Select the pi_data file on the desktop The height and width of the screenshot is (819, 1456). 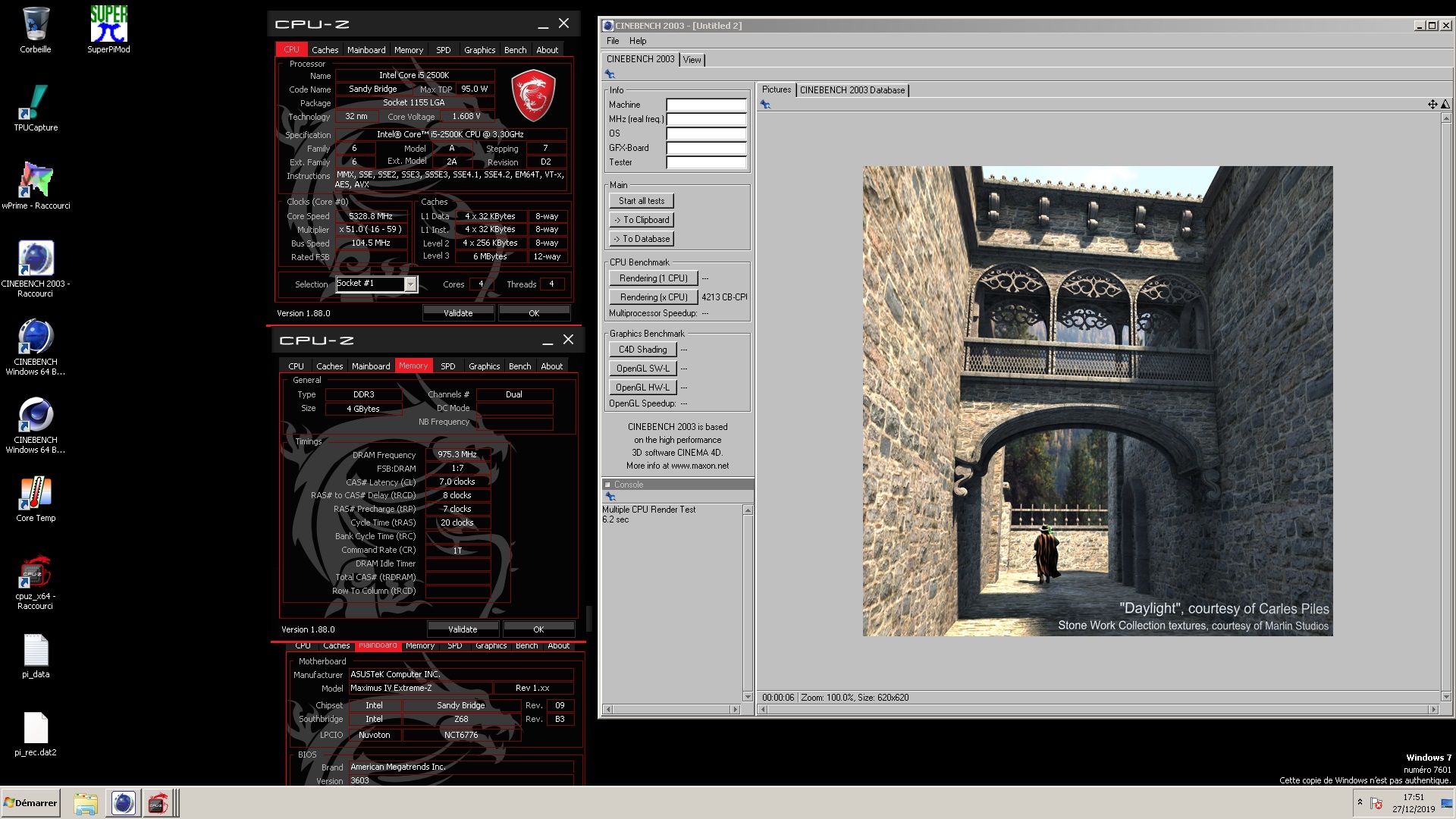[36, 656]
